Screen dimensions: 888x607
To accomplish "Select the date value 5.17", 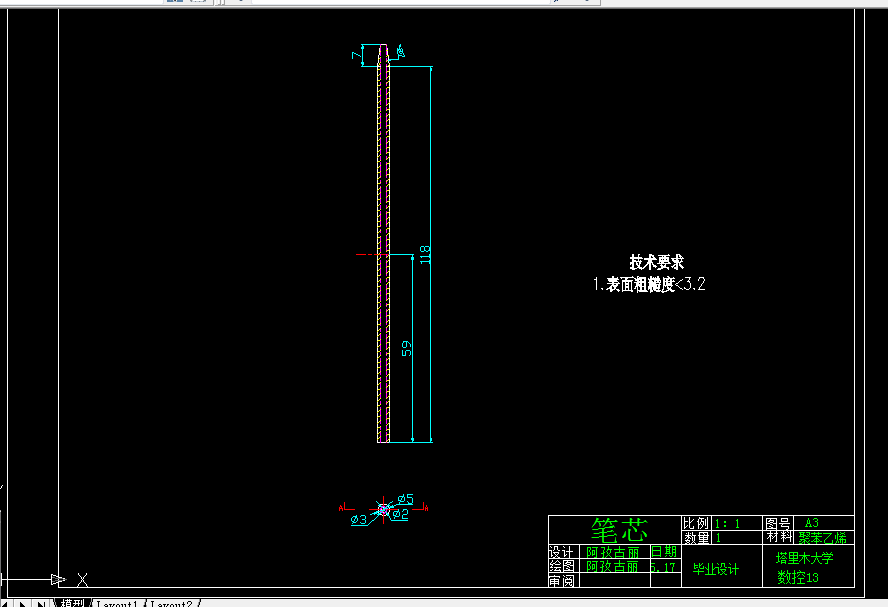I will pyautogui.click(x=663, y=567).
